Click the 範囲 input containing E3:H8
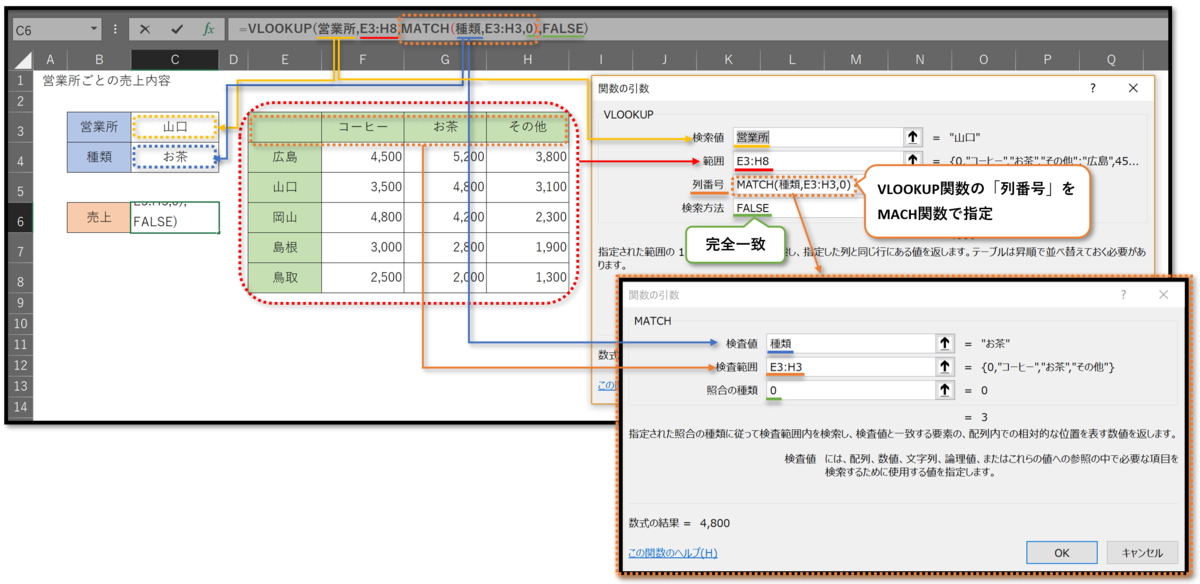 coord(816,160)
